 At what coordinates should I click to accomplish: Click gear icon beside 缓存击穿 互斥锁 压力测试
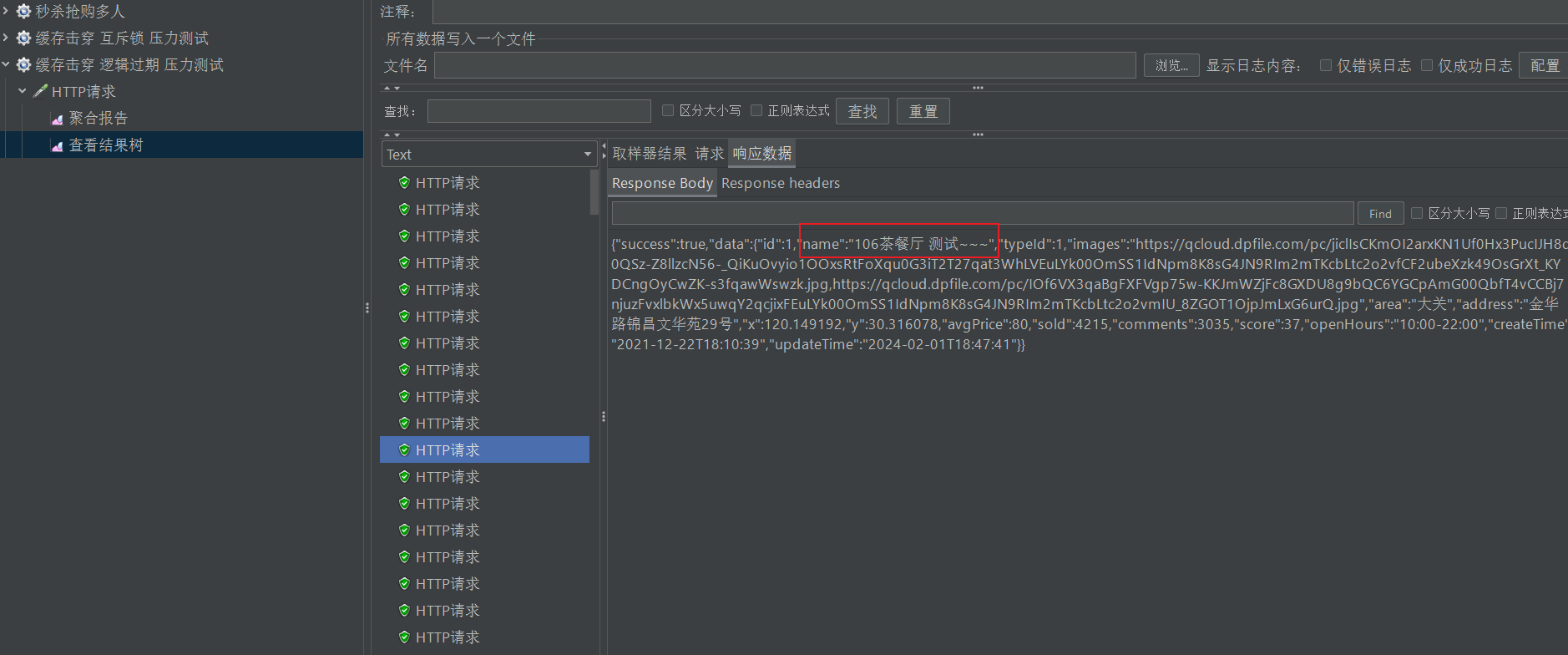(23, 38)
